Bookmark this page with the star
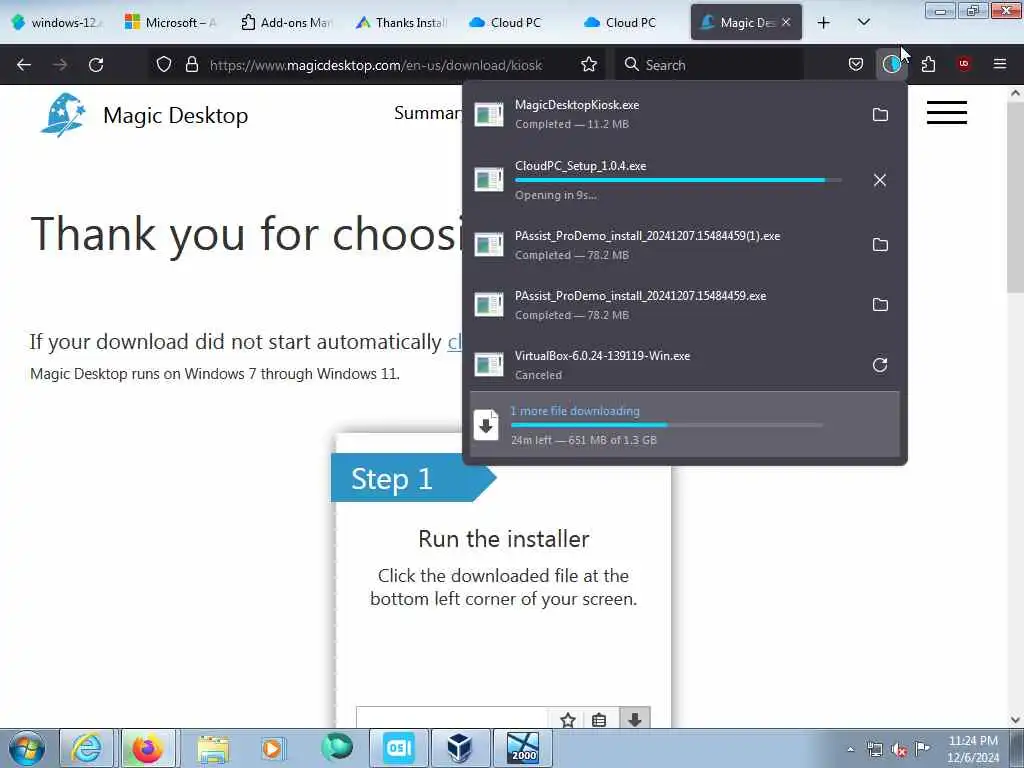 tap(588, 65)
